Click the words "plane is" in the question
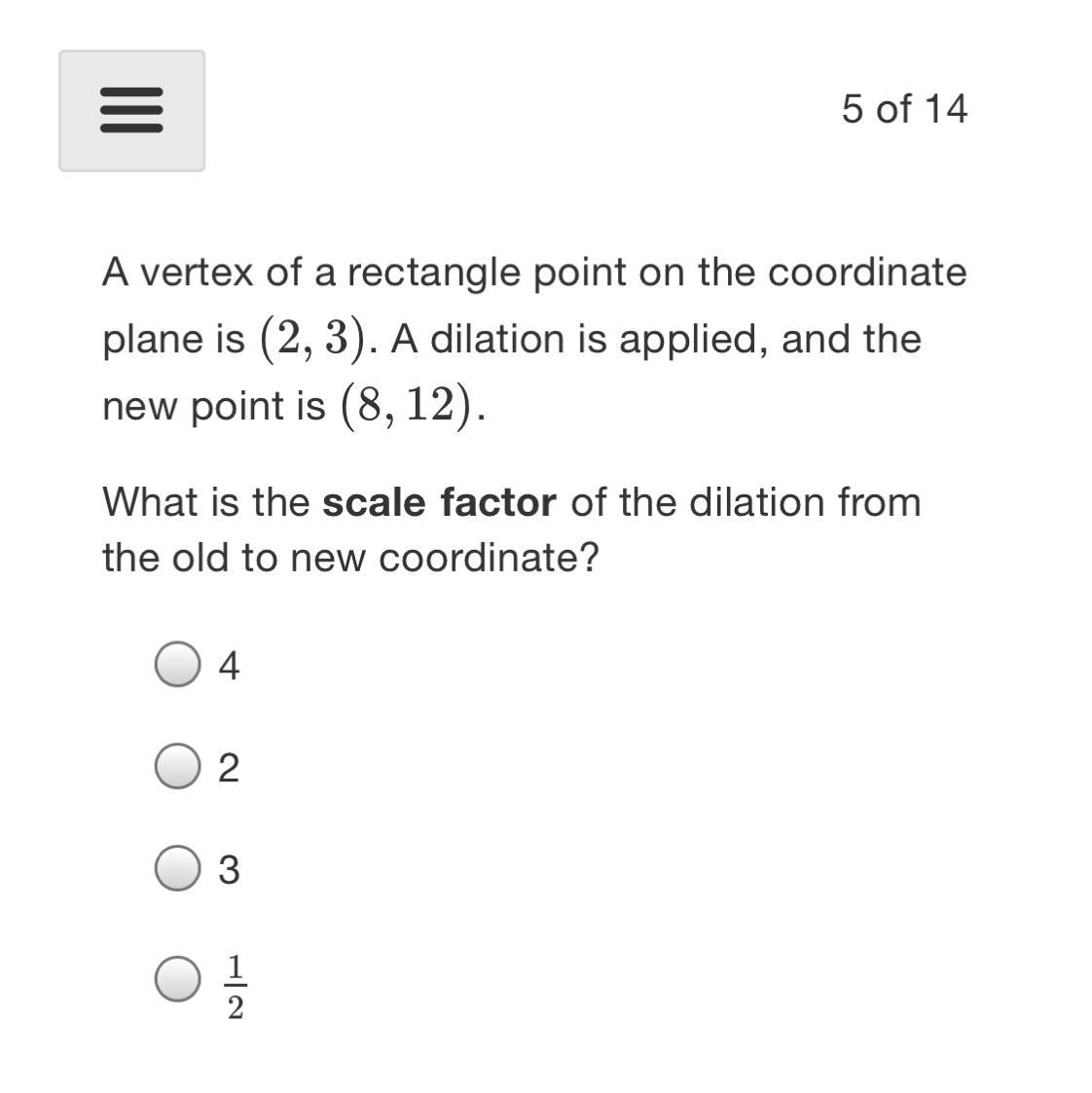1092x1093 pixels. coord(173,339)
